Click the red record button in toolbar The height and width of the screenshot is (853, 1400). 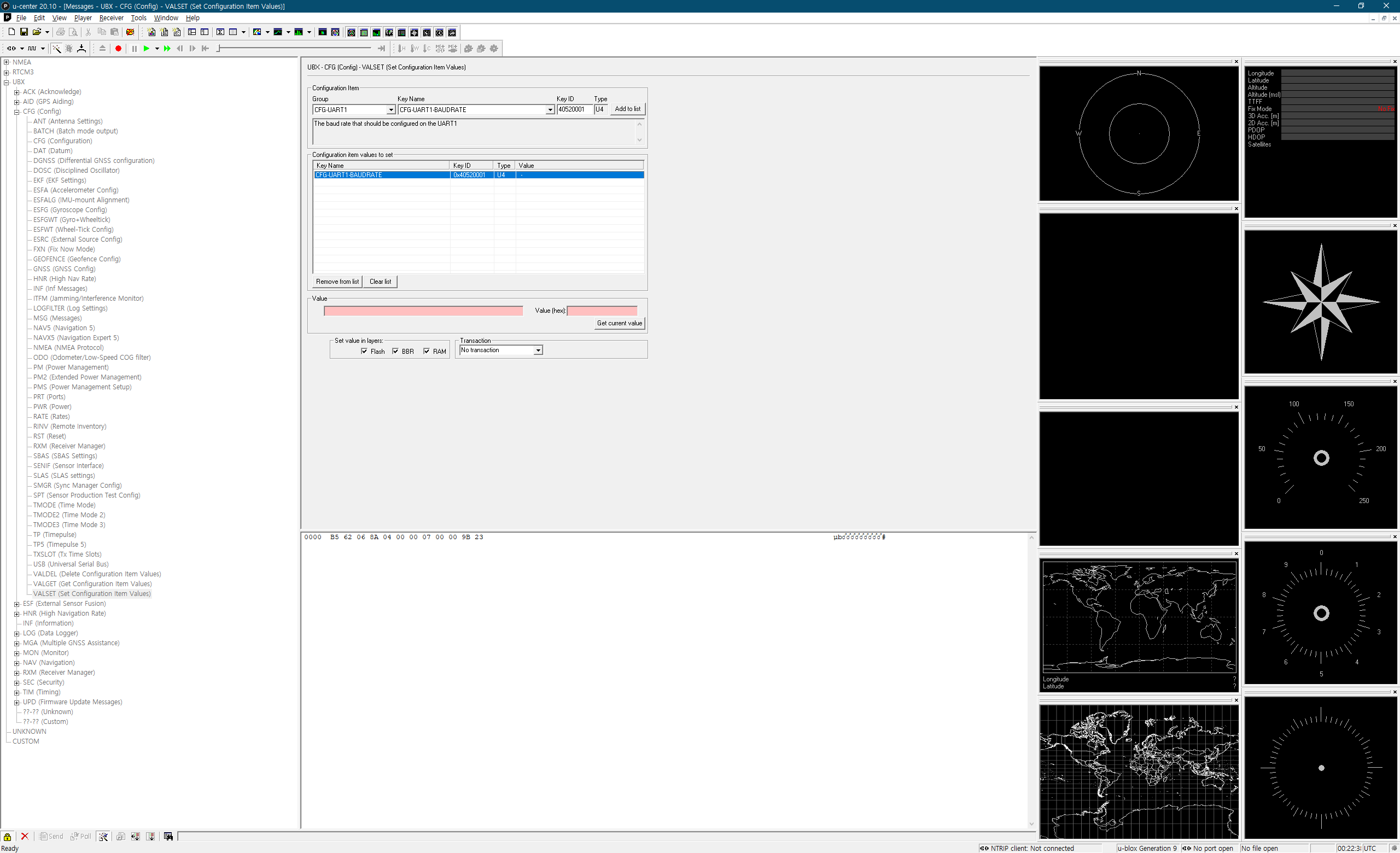point(118,49)
